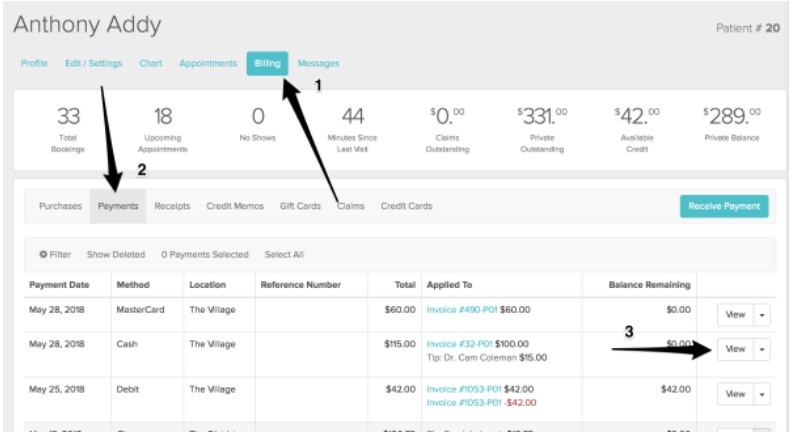Open the Edit / Settings tab
The image size is (795, 436).
93,64
